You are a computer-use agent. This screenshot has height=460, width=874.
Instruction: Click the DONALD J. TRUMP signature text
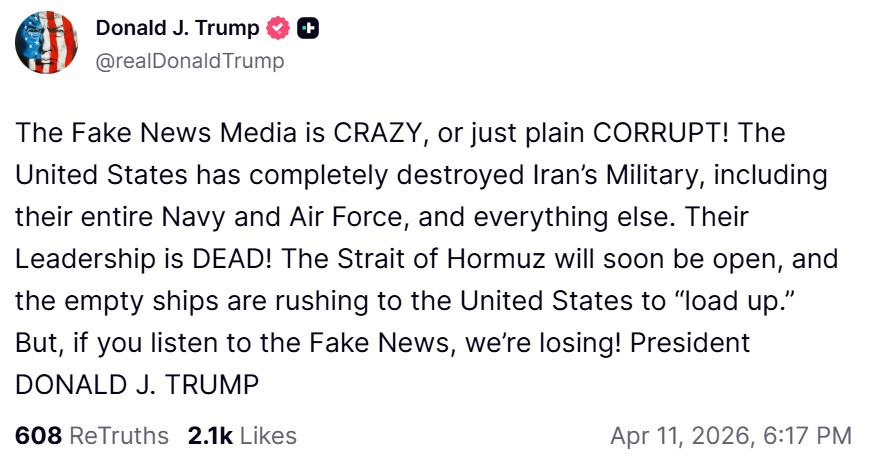point(137,383)
